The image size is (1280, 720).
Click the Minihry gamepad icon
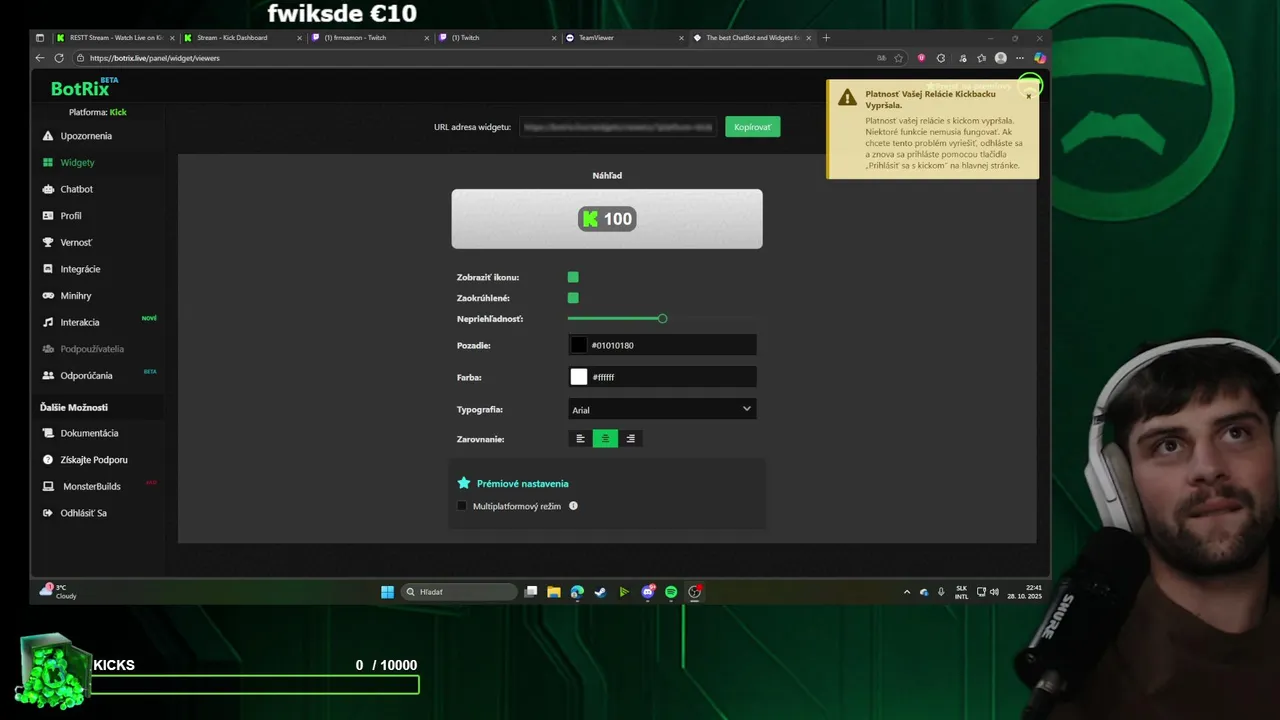coord(48,296)
